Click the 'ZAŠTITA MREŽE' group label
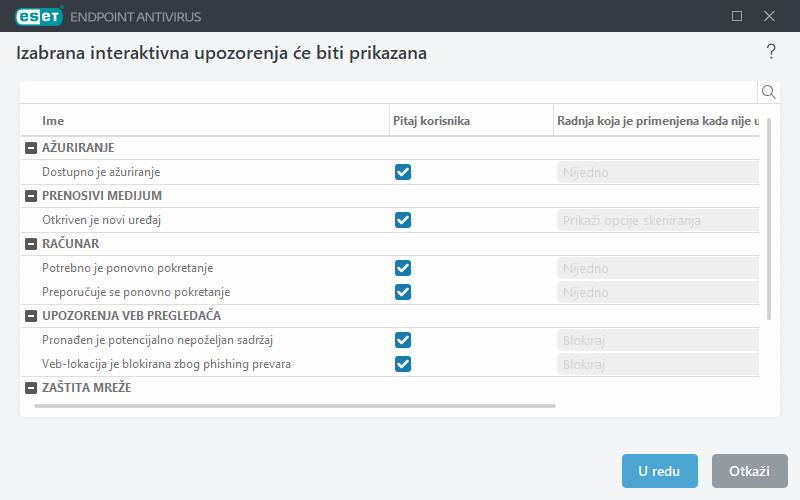The width and height of the screenshot is (800, 500). pos(87,387)
